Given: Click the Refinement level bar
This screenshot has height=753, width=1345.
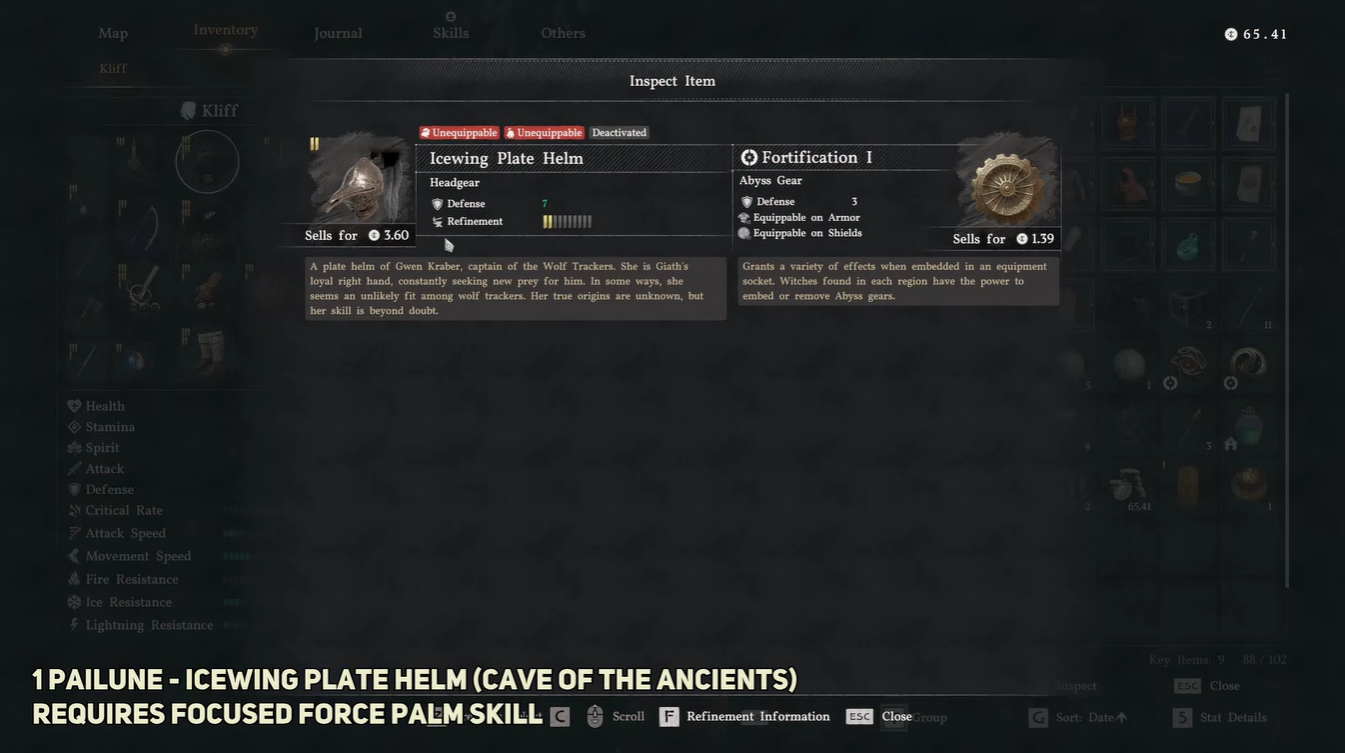Looking at the screenshot, I should point(567,222).
